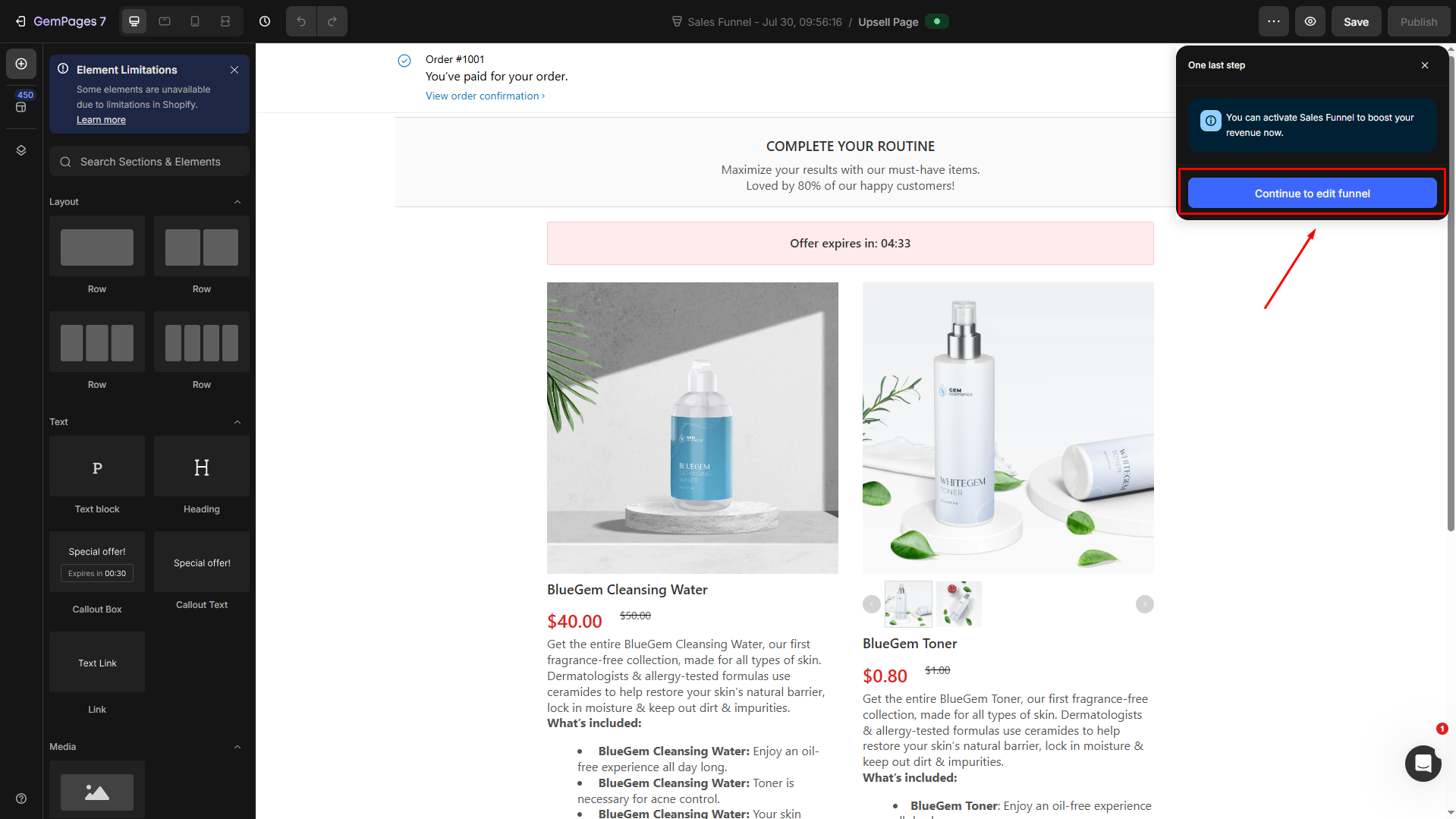Image resolution: width=1456 pixels, height=819 pixels.
Task: Collapse the Layout section
Action: point(237,202)
